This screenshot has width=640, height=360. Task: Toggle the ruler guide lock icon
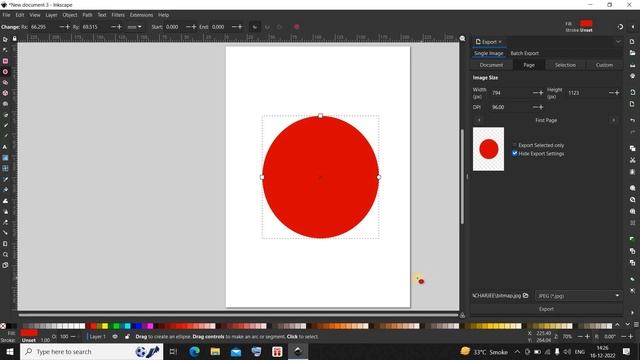(x=14, y=38)
